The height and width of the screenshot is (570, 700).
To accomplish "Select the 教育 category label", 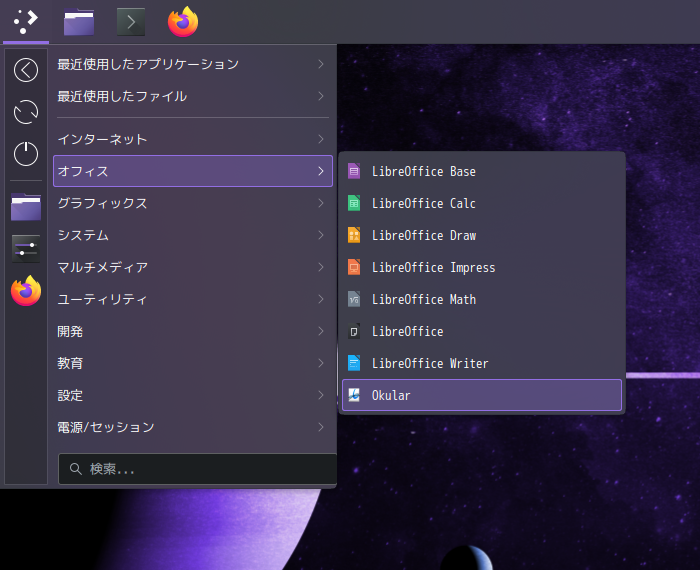I will pos(70,363).
